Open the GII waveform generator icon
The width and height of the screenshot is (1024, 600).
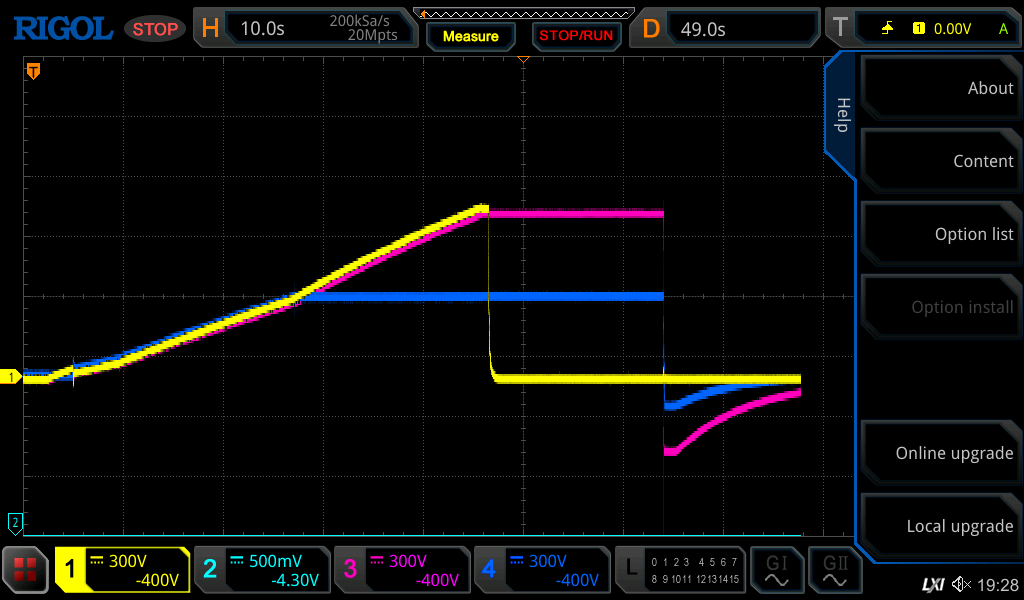(x=834, y=570)
